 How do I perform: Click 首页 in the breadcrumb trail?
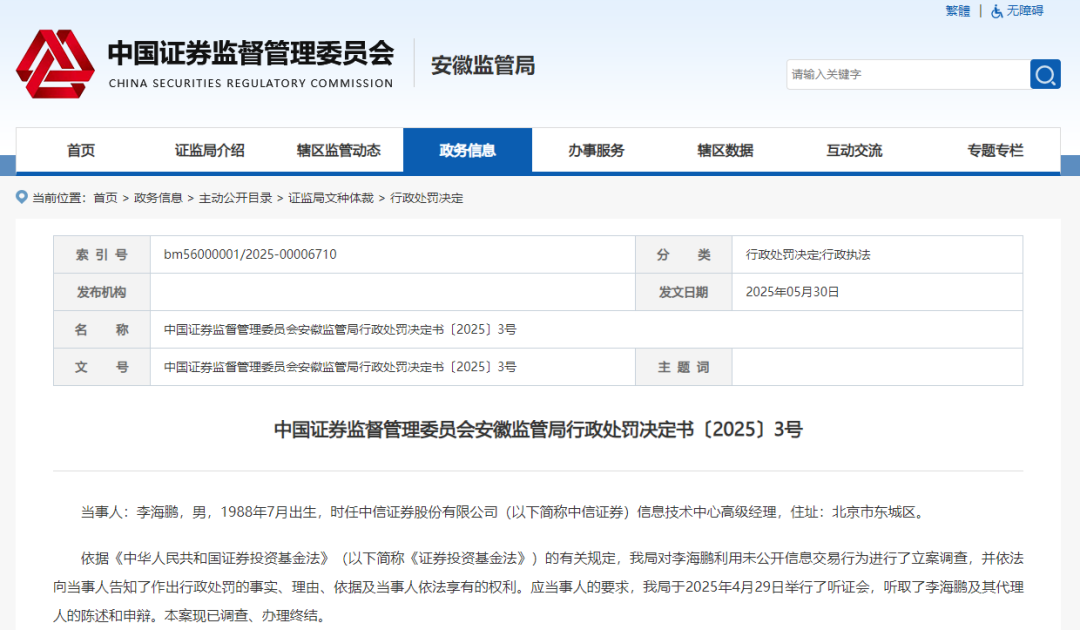point(105,198)
